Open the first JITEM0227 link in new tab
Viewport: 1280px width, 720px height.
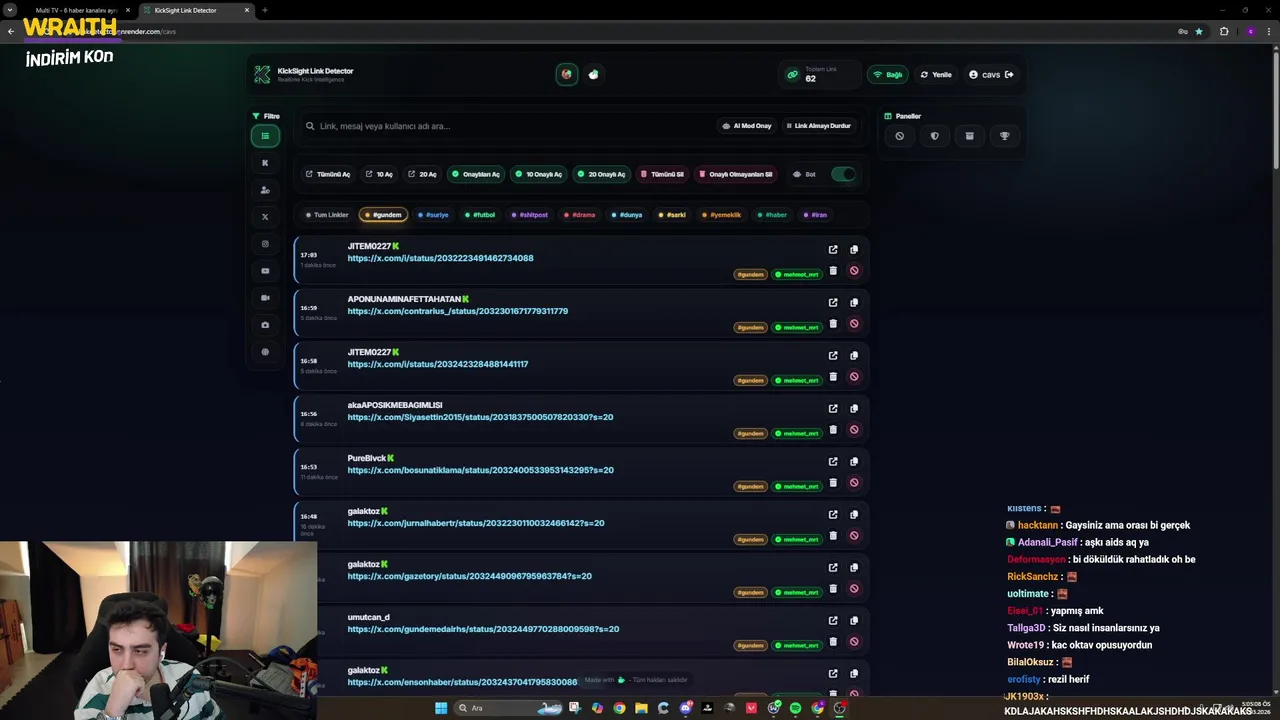833,250
